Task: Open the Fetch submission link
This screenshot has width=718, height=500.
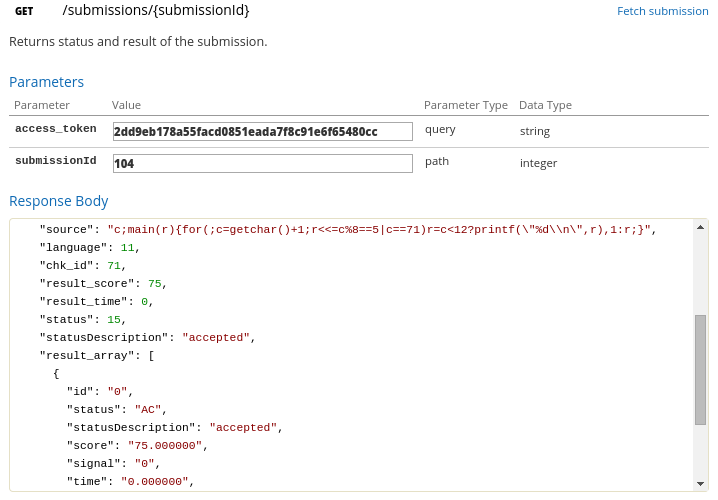Action: pyautogui.click(x=662, y=11)
